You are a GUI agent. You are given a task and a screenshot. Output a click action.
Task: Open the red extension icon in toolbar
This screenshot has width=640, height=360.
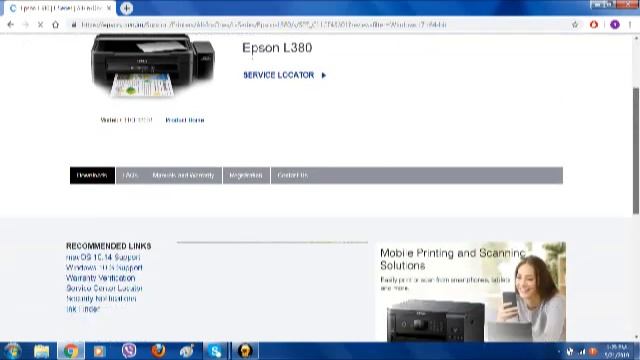594,24
